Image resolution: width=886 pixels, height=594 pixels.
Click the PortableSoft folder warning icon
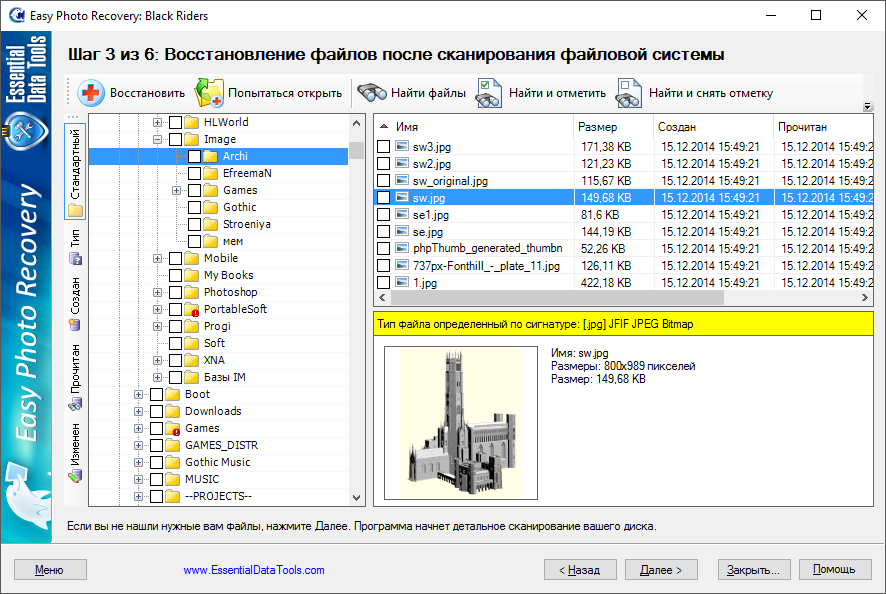pos(192,310)
